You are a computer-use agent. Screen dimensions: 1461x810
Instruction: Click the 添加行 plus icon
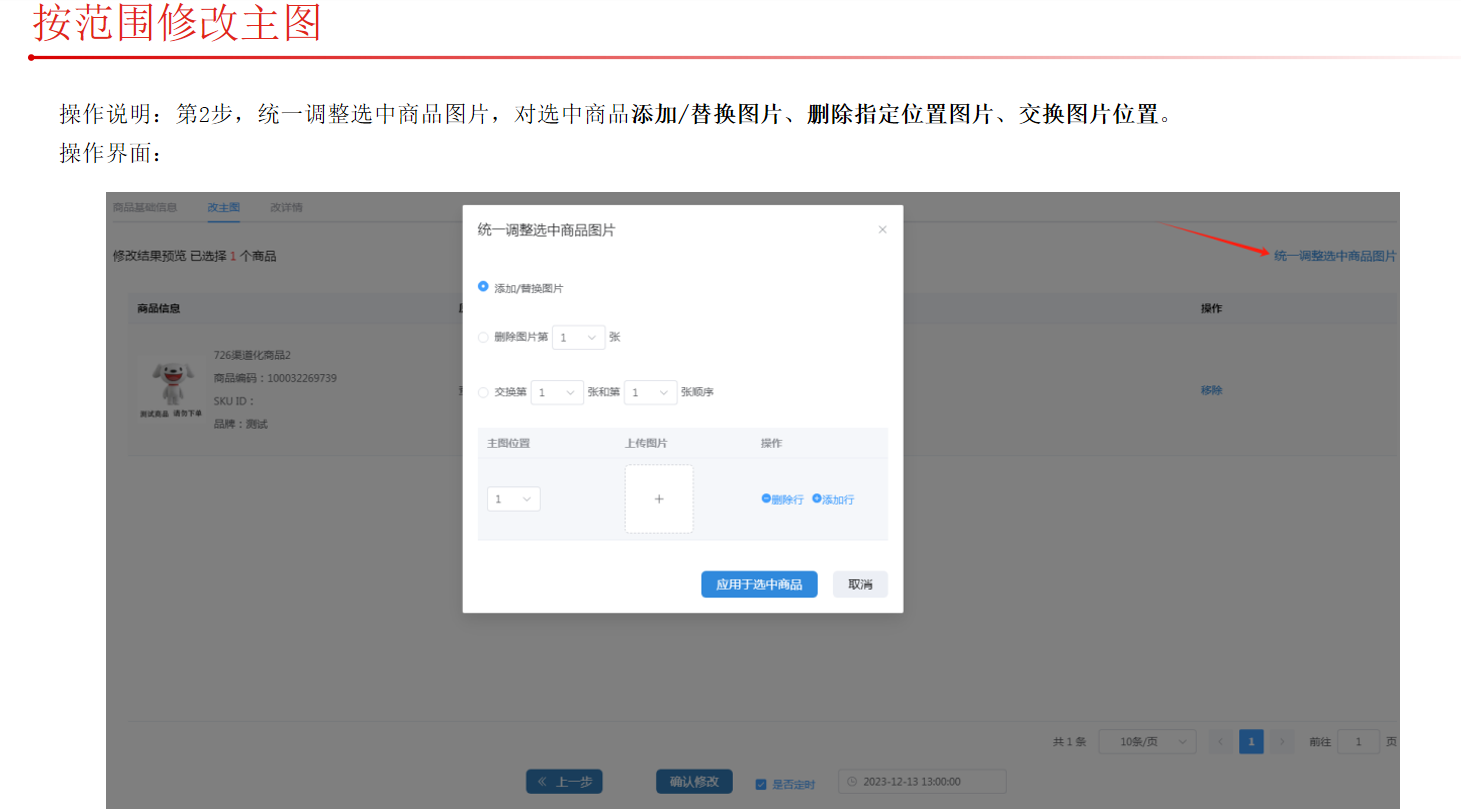817,499
